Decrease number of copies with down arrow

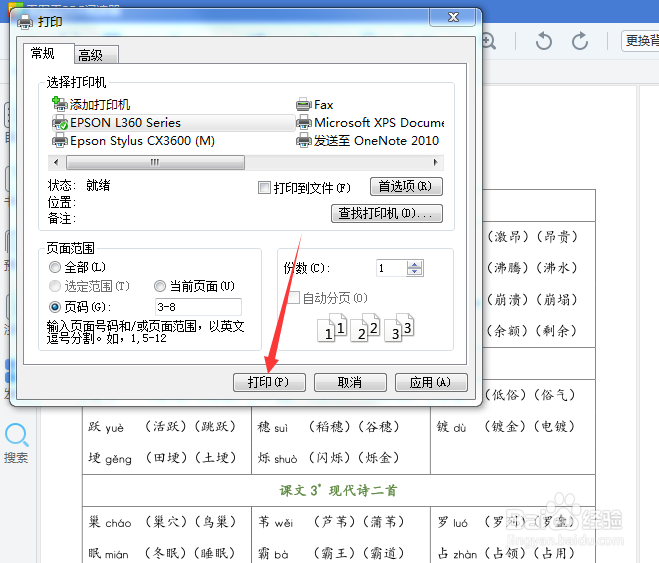(415, 272)
